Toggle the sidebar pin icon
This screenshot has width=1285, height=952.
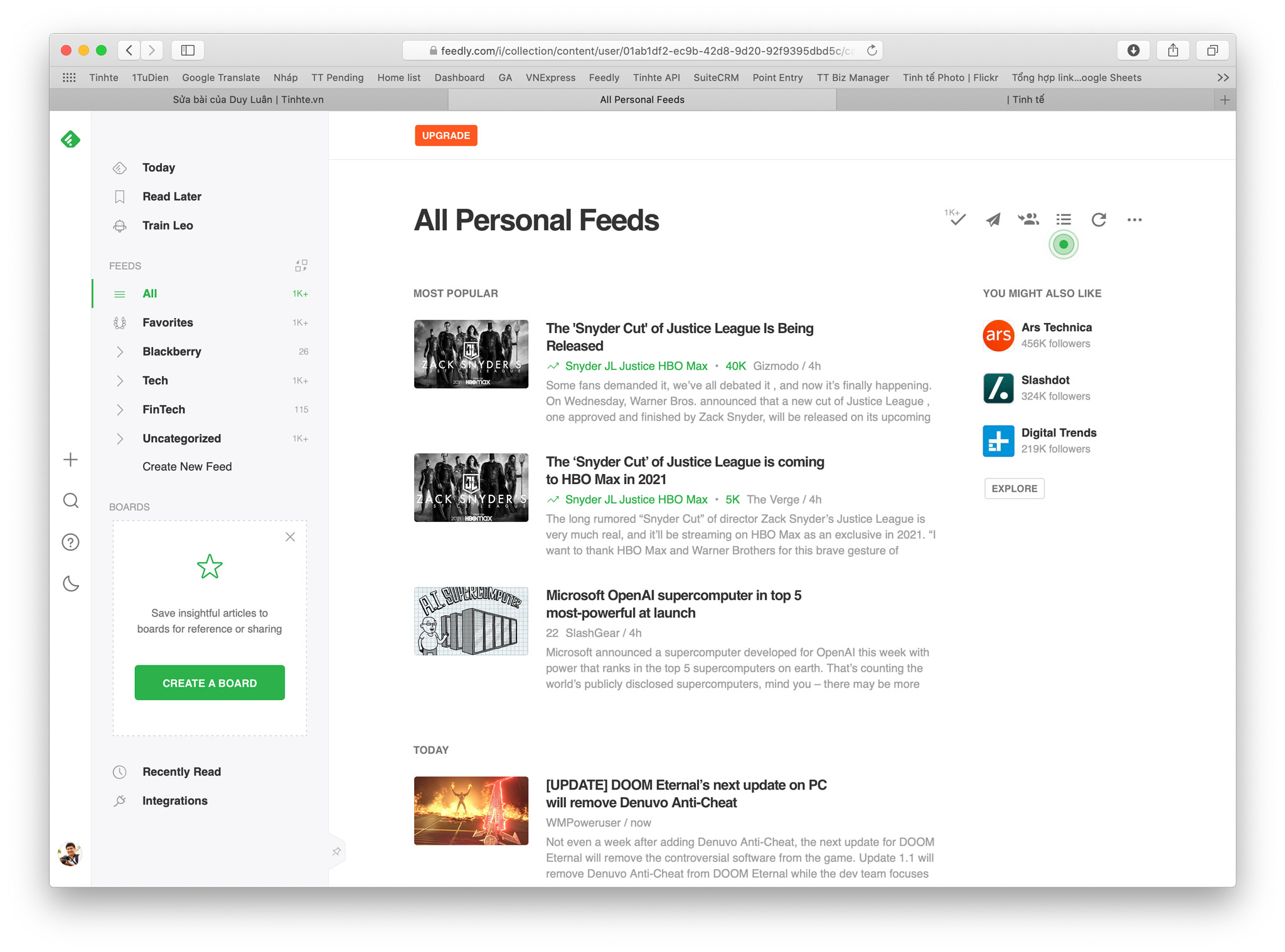tap(337, 851)
